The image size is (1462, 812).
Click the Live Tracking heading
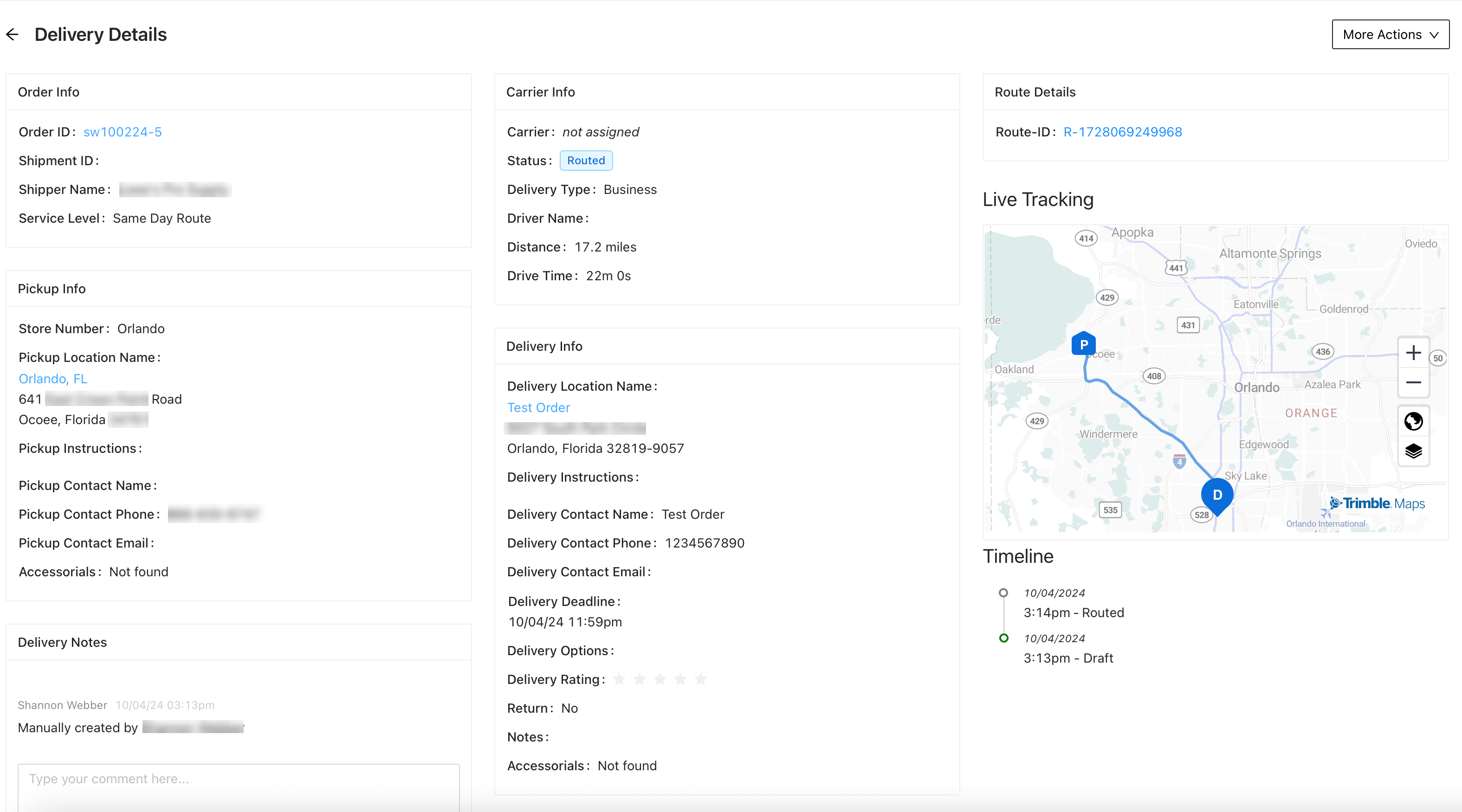(x=1038, y=200)
